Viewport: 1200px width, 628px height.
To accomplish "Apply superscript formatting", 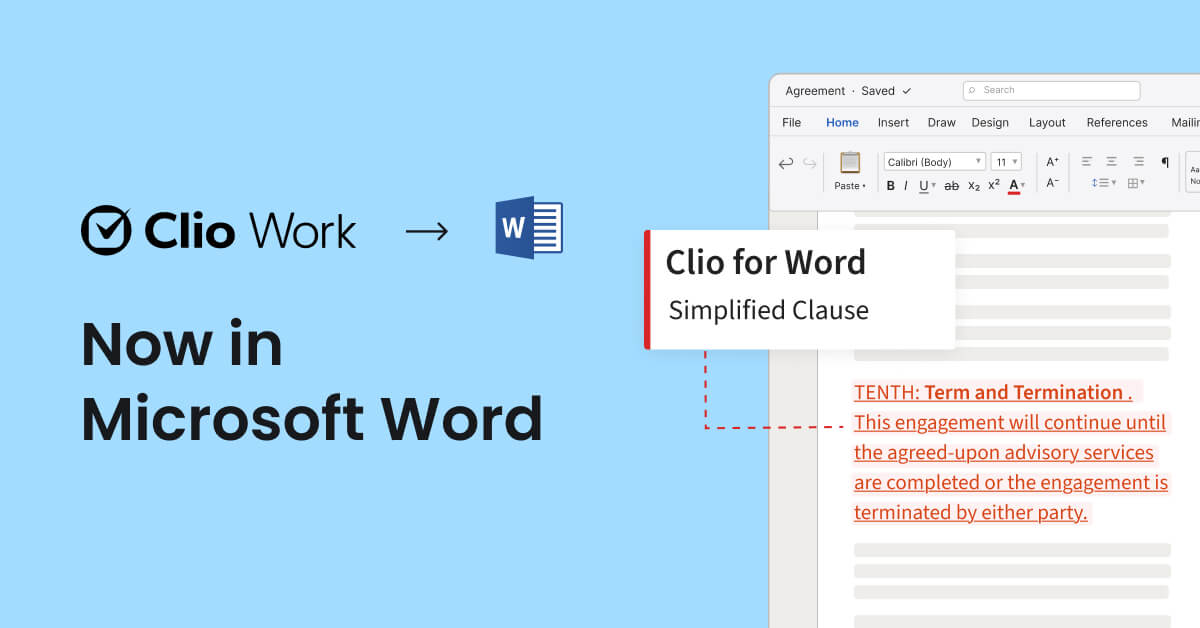I will (x=994, y=184).
